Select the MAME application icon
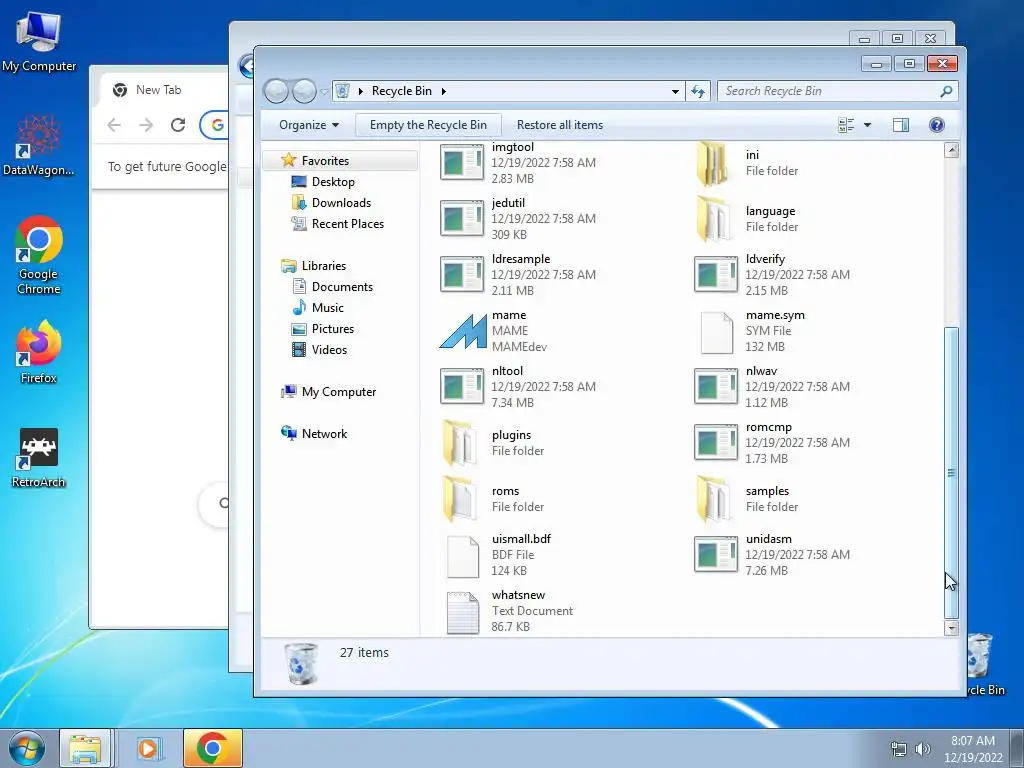 463,331
